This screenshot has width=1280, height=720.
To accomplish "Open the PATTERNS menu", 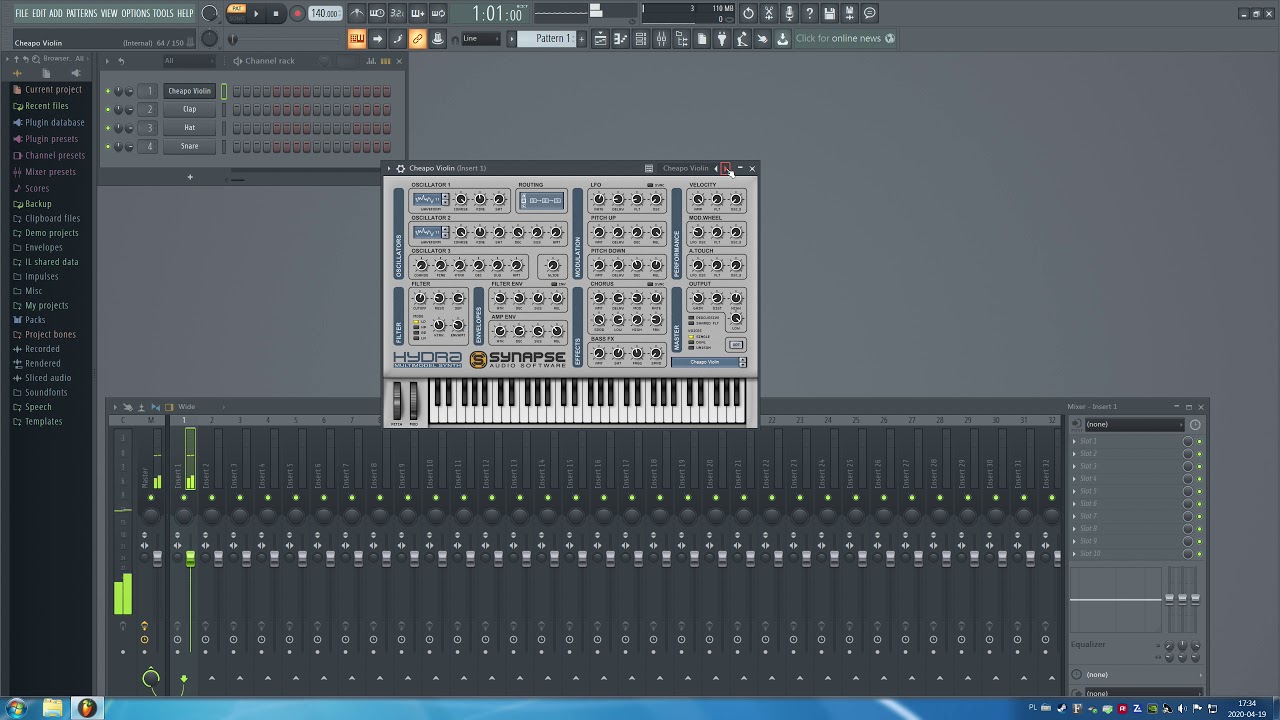I will (x=82, y=13).
